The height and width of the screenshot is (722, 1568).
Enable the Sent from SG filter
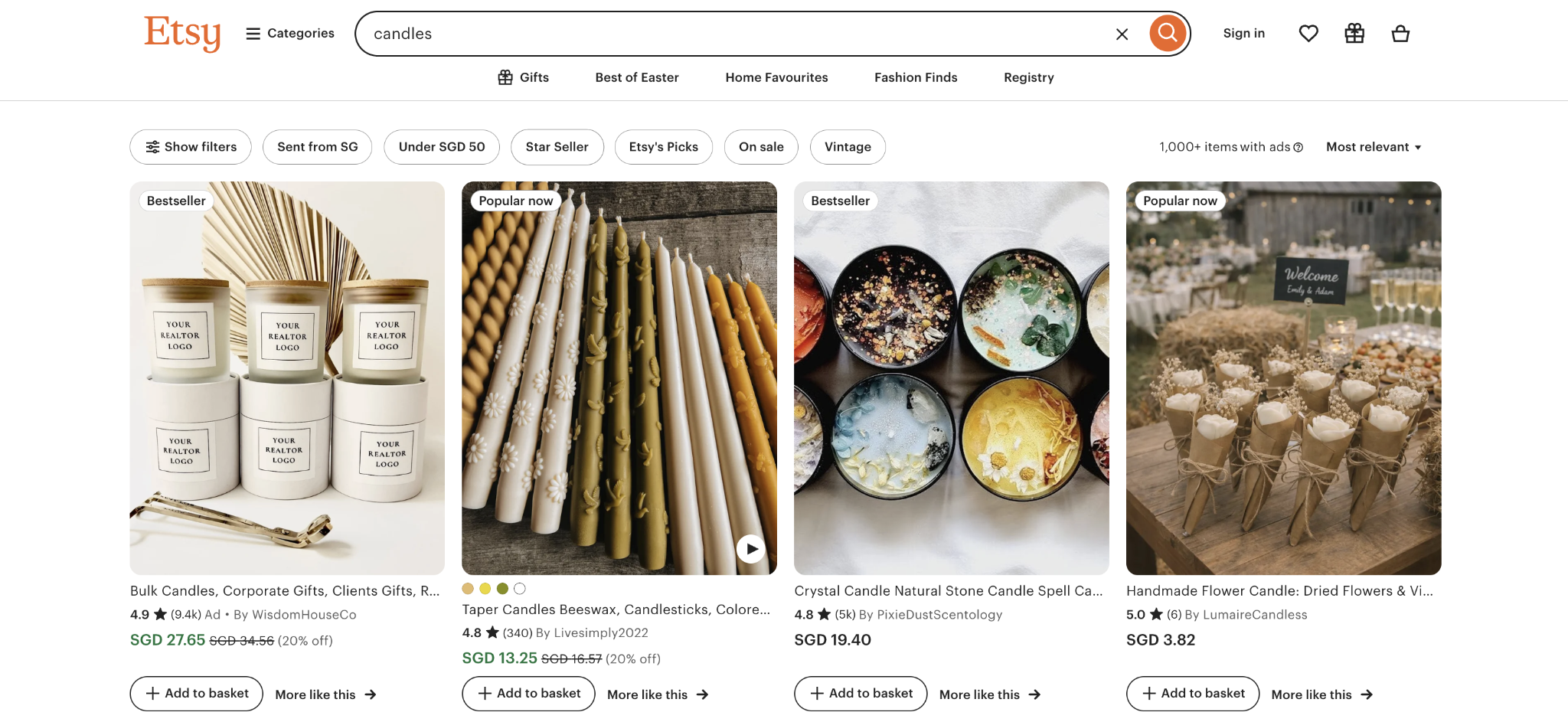point(317,146)
